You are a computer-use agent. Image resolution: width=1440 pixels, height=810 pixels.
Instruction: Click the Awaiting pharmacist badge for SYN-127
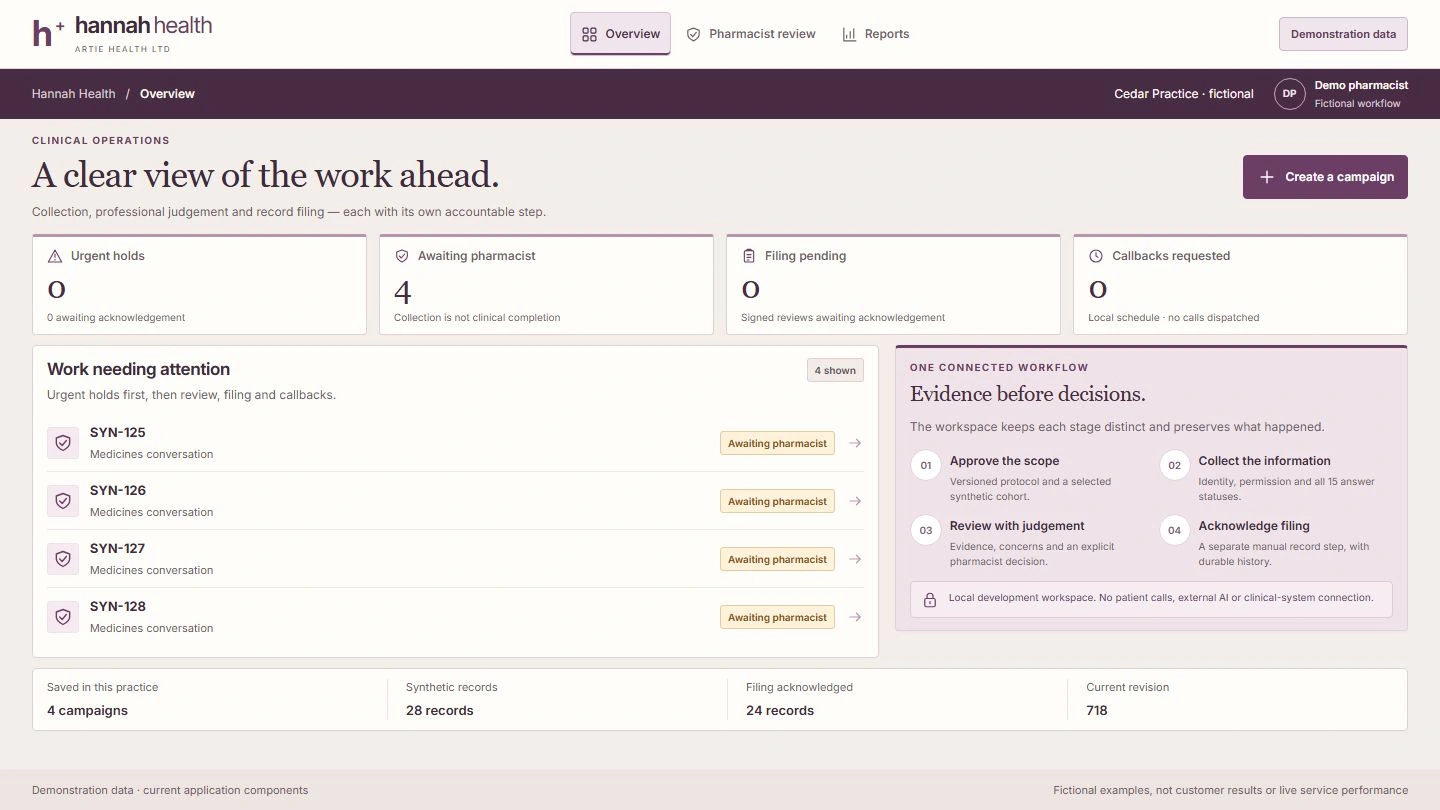pos(777,559)
